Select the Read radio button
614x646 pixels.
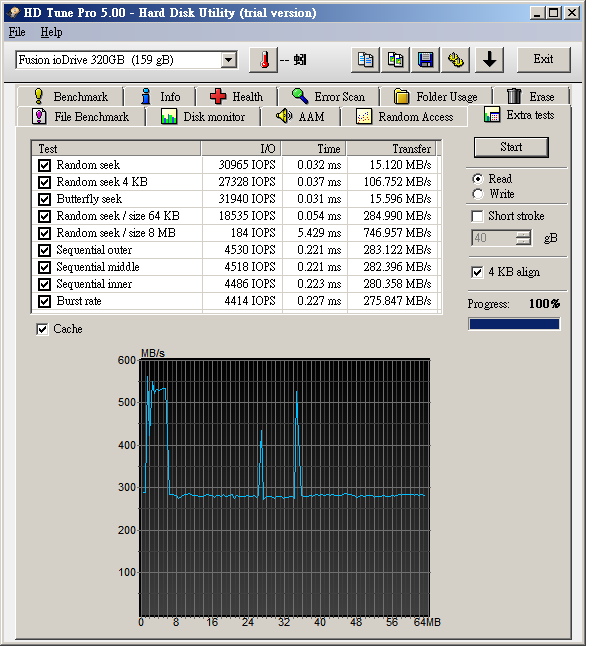click(x=478, y=179)
